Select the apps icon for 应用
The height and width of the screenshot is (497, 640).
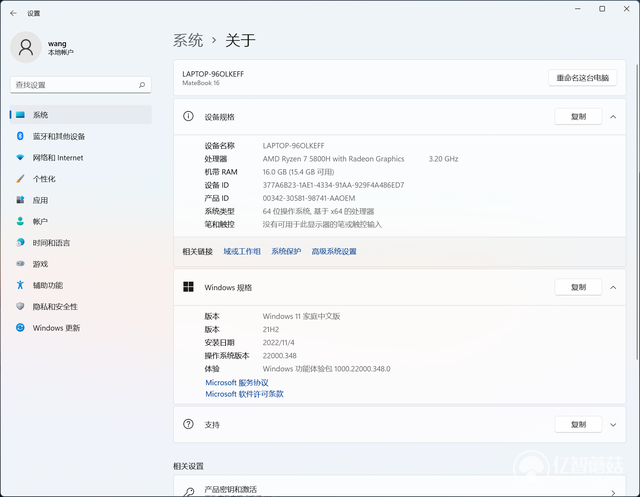tap(20, 200)
